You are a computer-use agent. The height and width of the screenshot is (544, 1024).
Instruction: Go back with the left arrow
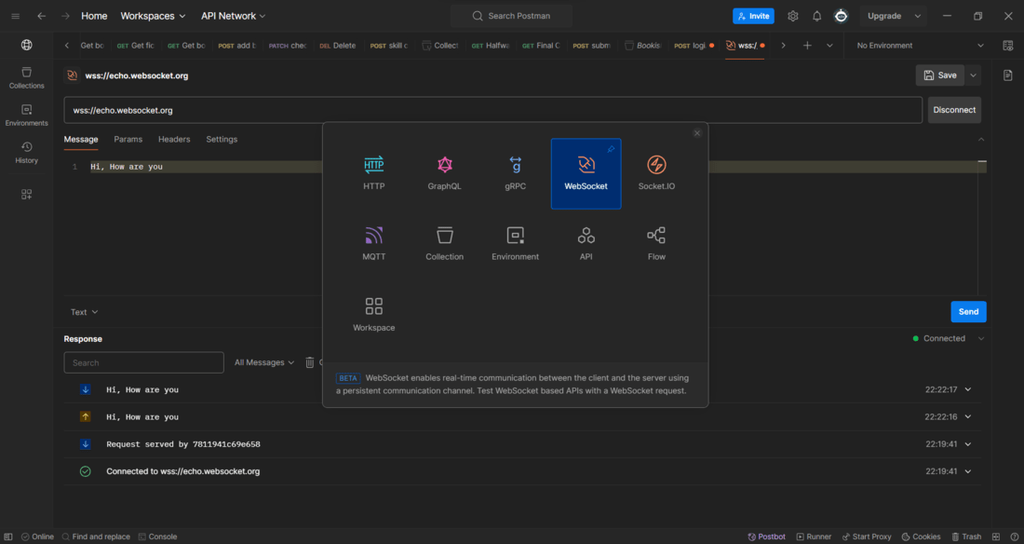[x=41, y=16]
